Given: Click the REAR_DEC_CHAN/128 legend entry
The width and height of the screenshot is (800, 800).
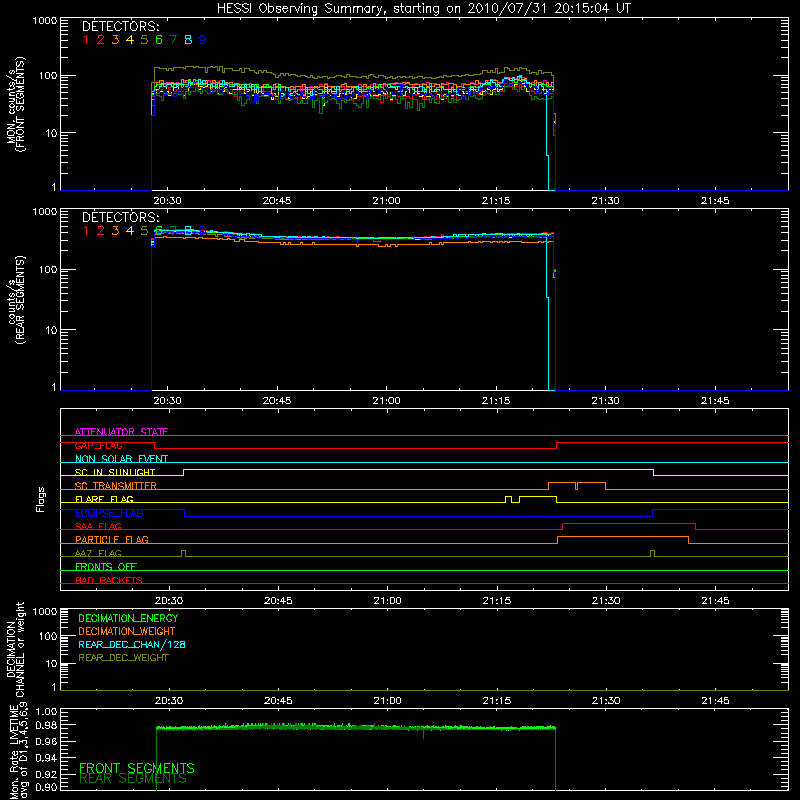Looking at the screenshot, I should click(132, 645).
